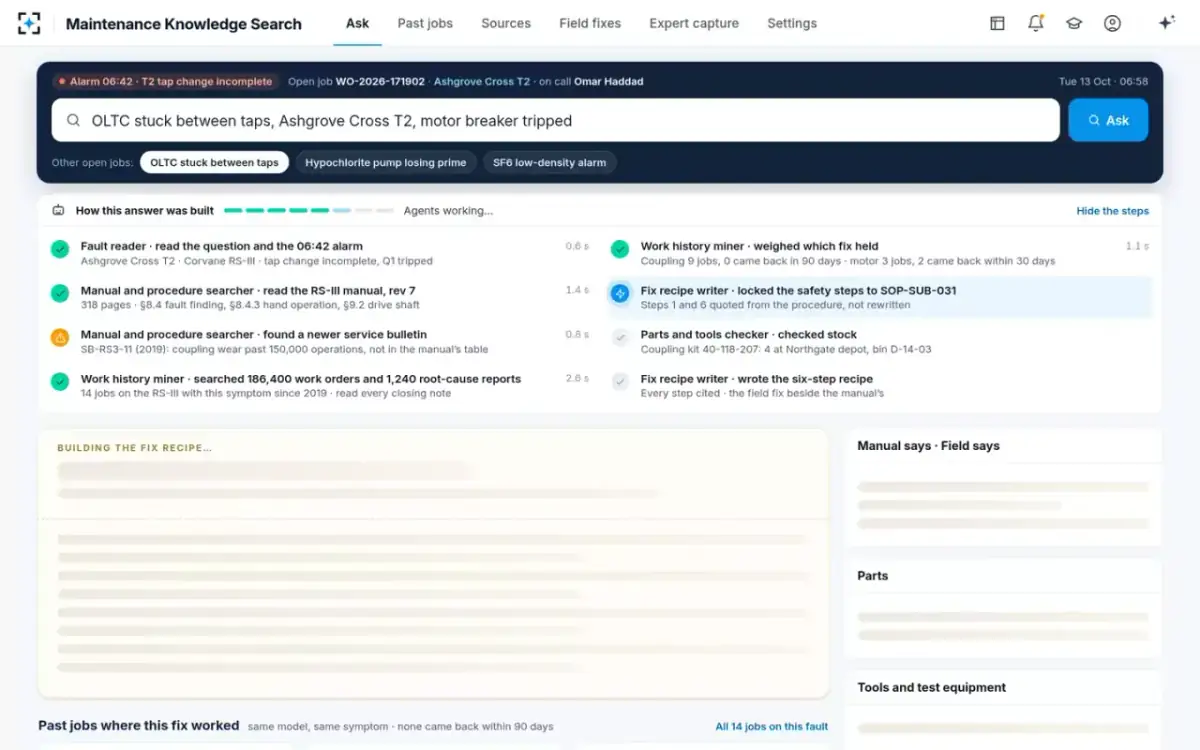The image size is (1200, 750).
Task: Click the Tue 13 Oct 06:58 timestamp
Action: (x=1103, y=81)
